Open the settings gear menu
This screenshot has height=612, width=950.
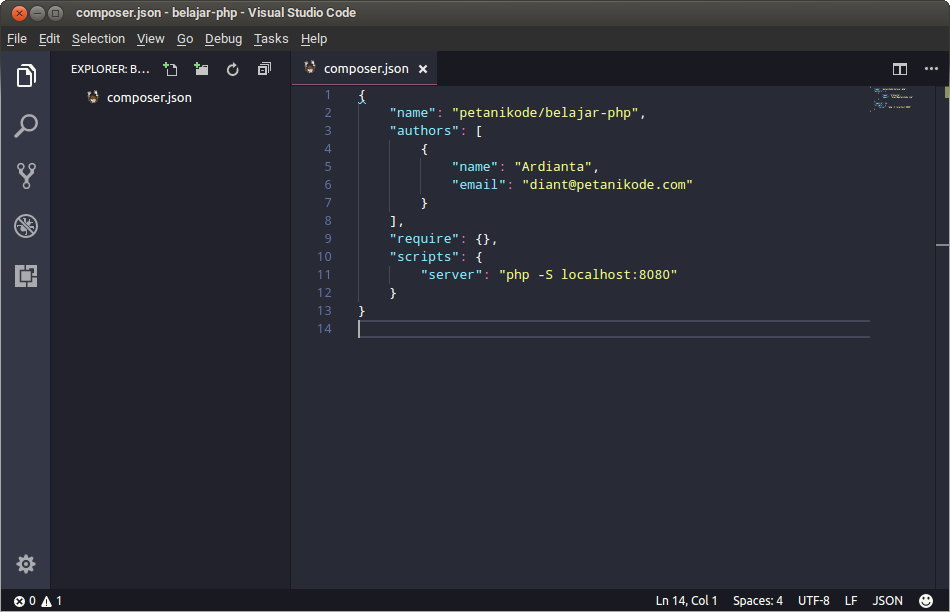pos(25,564)
